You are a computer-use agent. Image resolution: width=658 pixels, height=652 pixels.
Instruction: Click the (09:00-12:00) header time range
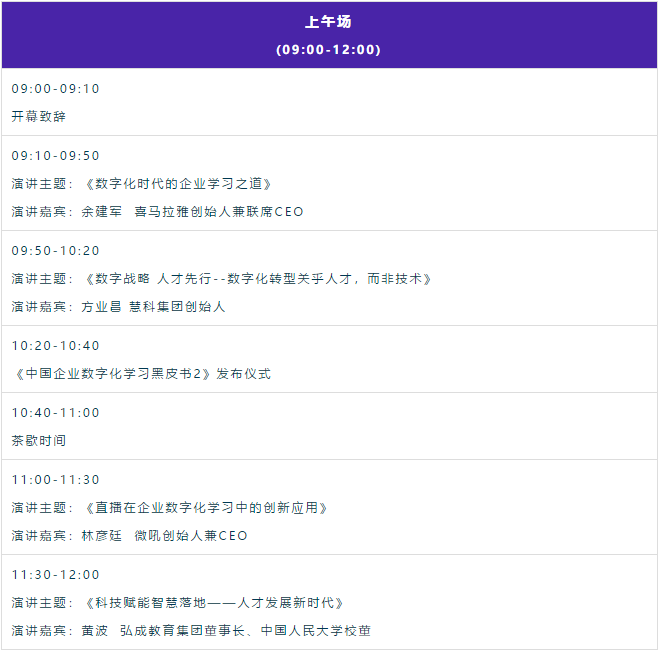tap(328, 49)
